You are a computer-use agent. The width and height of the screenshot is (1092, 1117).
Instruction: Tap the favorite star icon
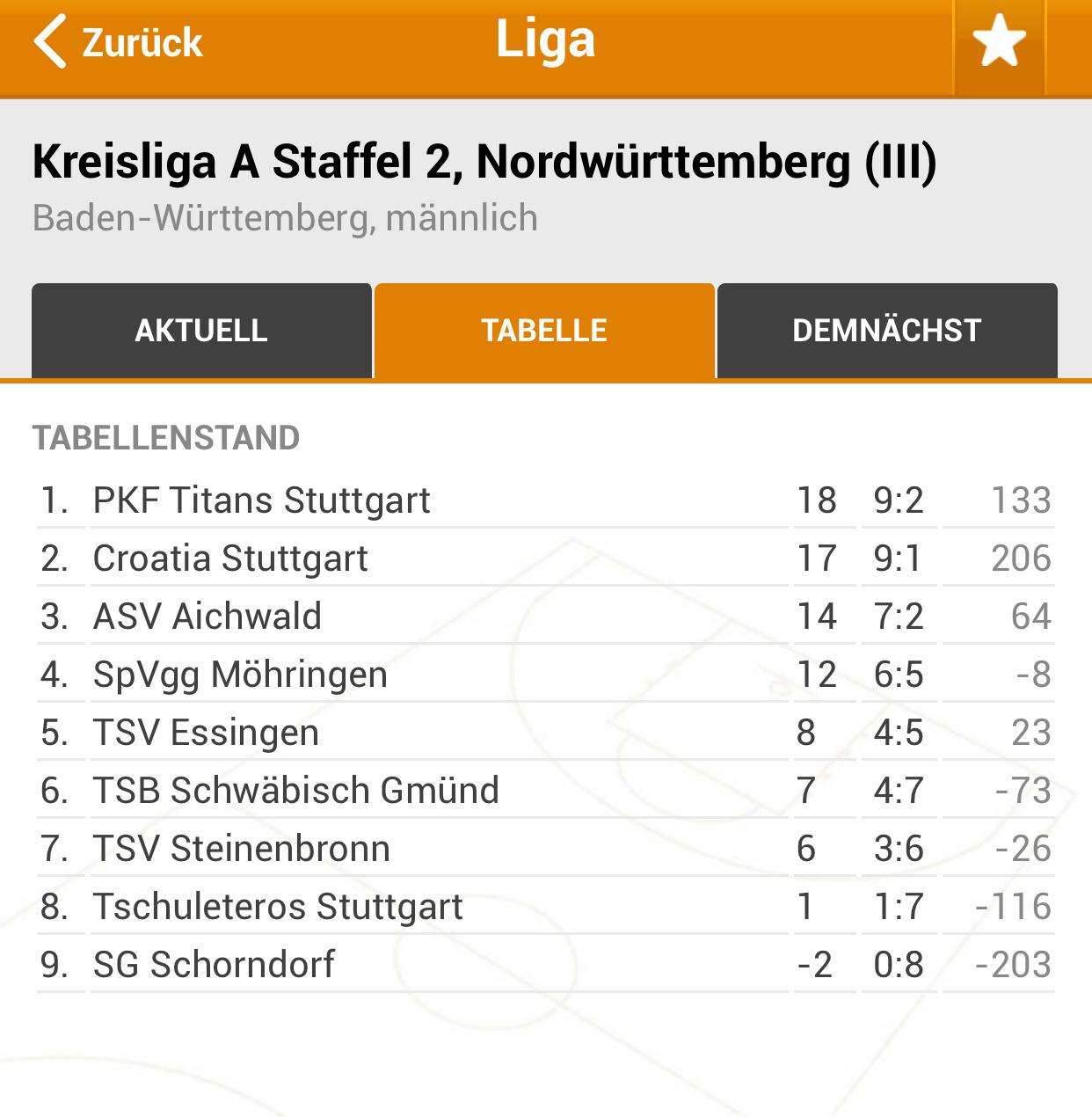point(999,43)
